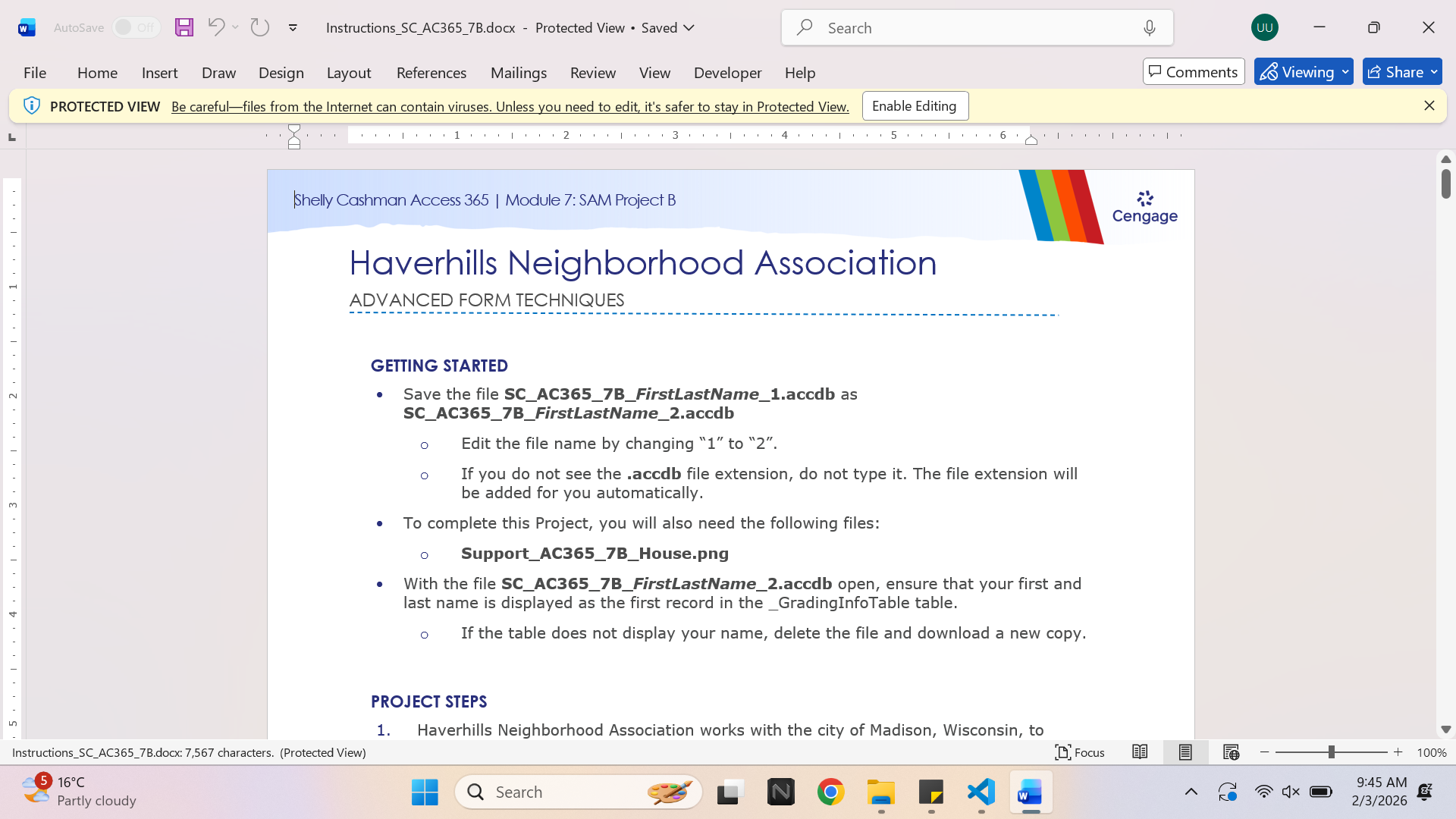Expand Customize Quick Access Toolbar arrow
The image size is (1456, 819).
pos(293,28)
